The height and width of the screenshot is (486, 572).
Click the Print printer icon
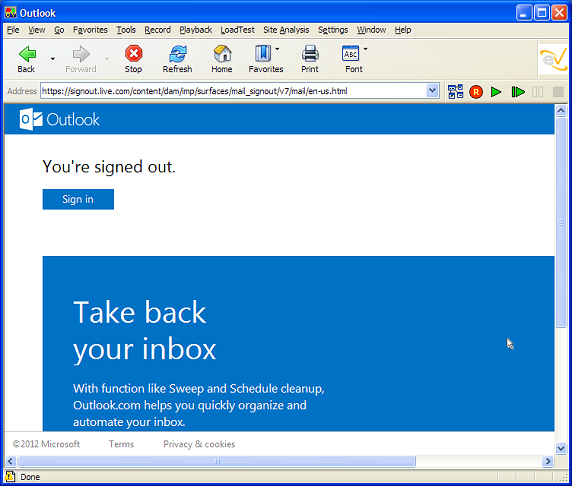[310, 54]
